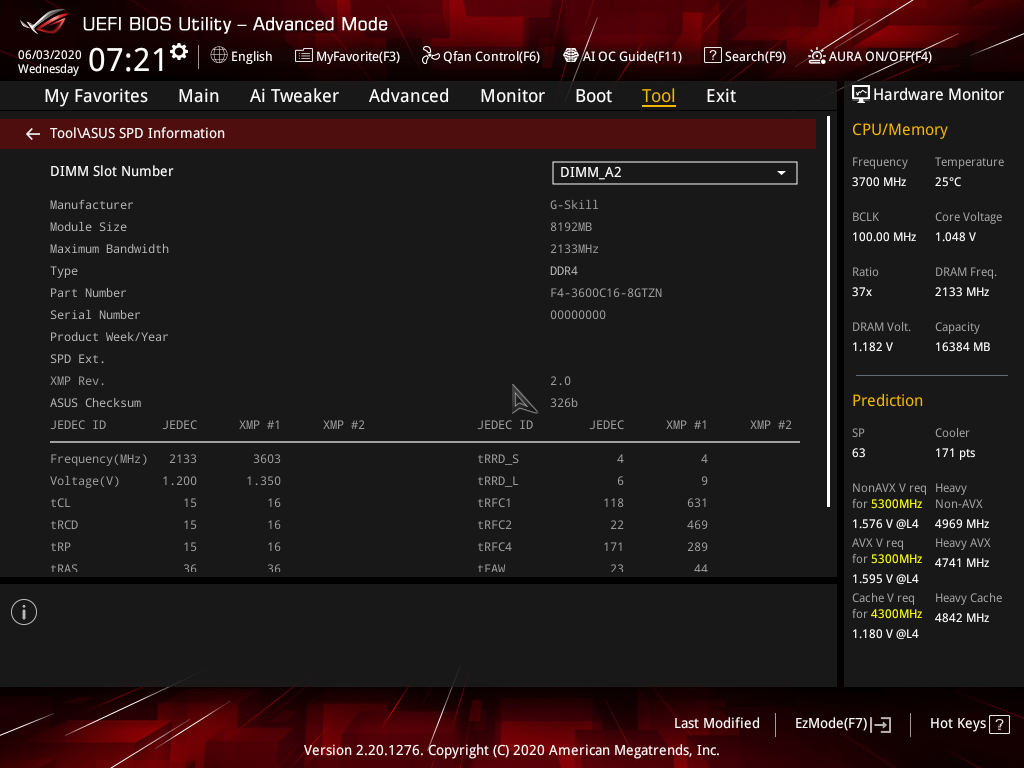
Task: Open the MyFavorite panel
Action: tap(347, 56)
